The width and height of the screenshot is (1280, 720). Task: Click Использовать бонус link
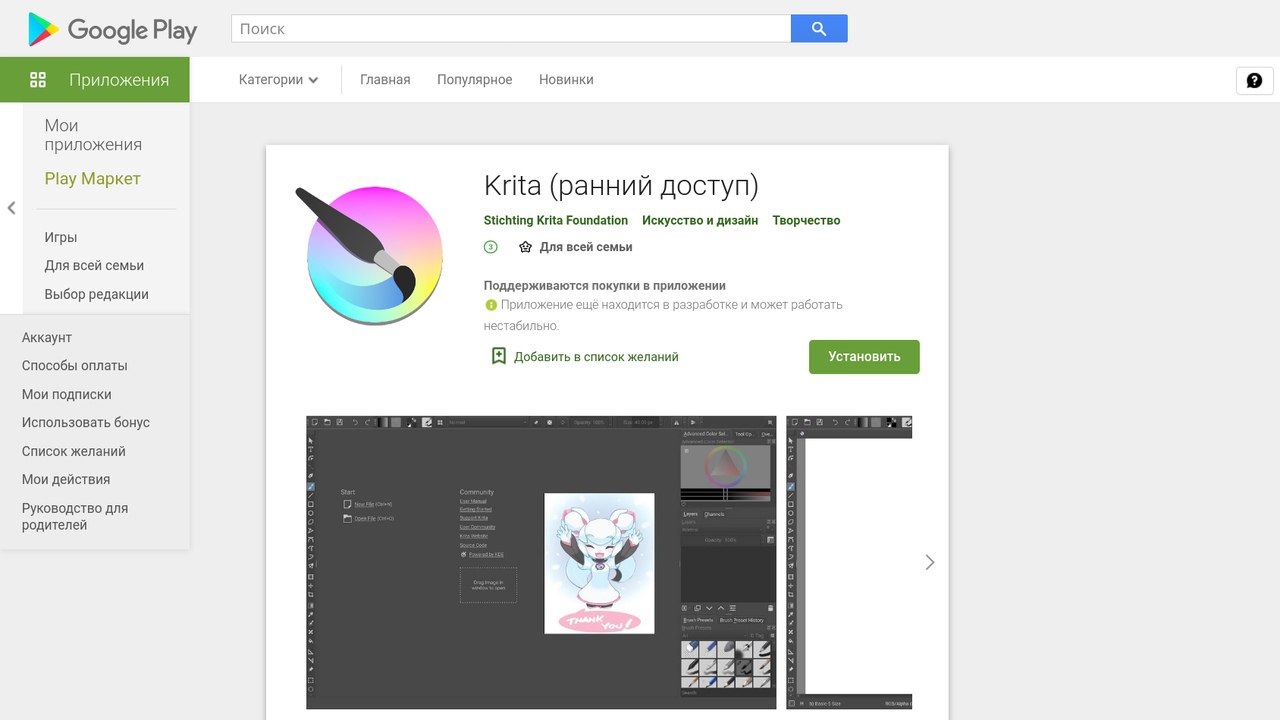86,423
